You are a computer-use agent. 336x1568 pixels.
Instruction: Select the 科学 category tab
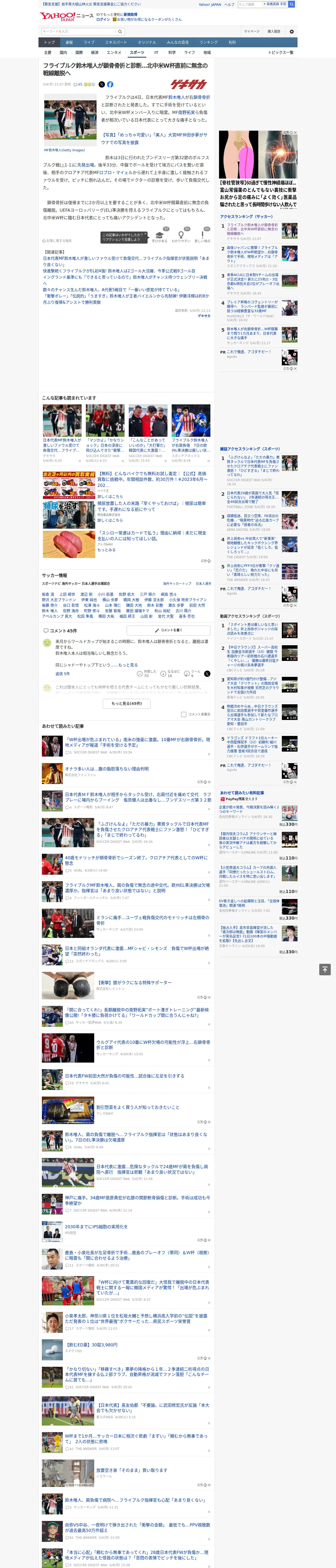point(172,52)
